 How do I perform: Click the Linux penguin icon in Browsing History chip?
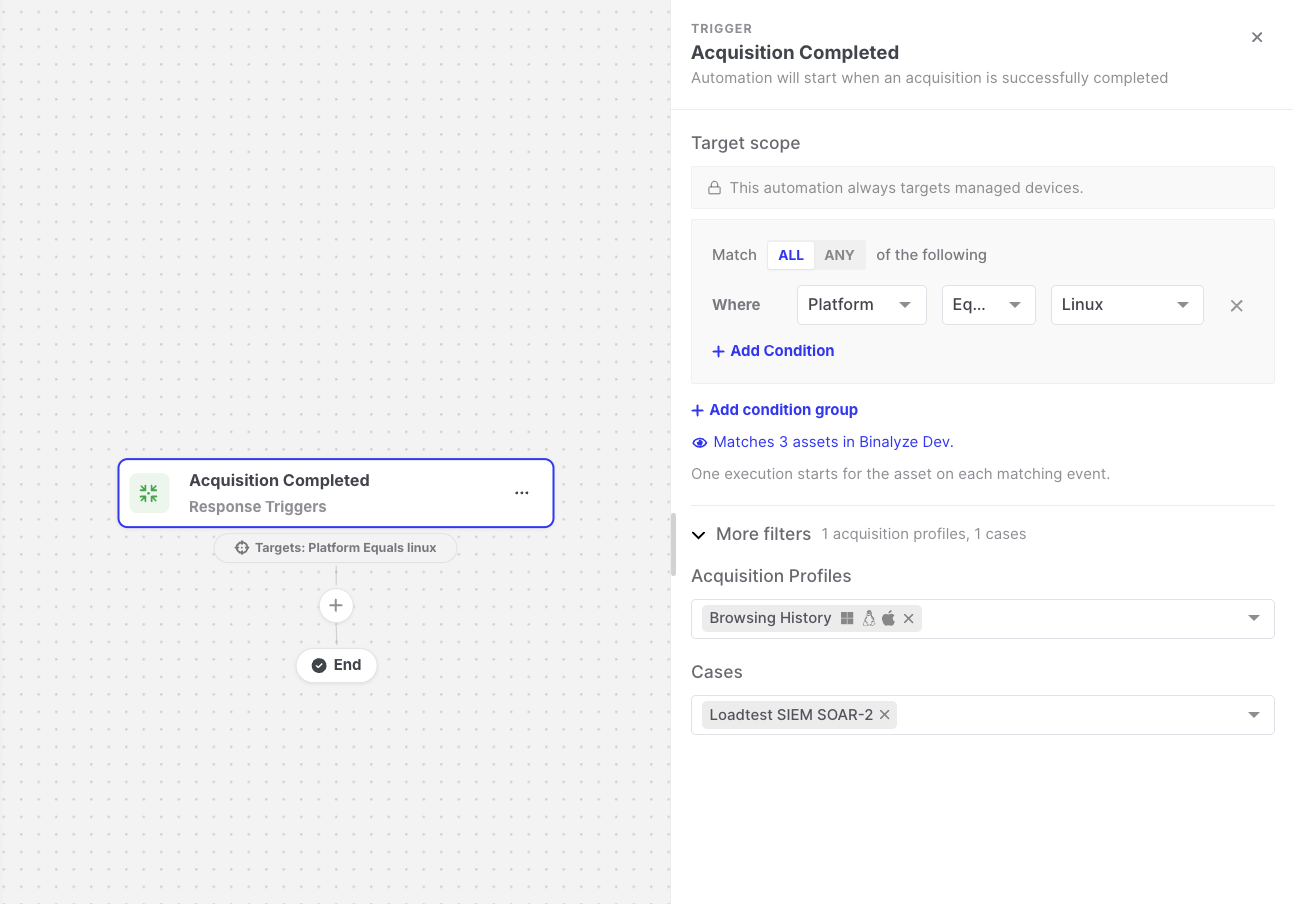pos(869,619)
